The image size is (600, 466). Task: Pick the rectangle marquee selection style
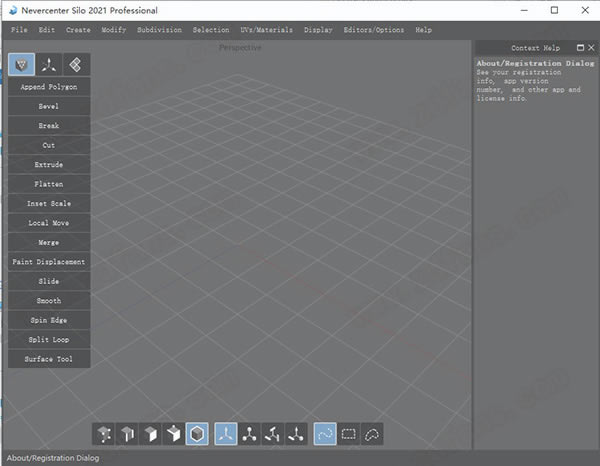348,434
